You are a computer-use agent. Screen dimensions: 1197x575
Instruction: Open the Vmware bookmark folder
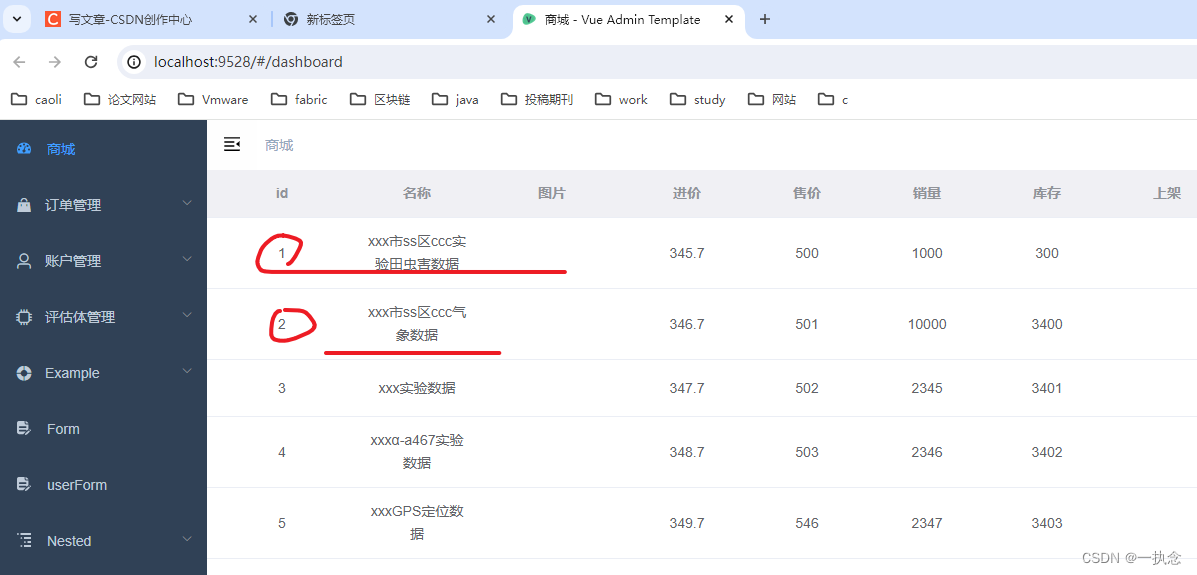click(213, 99)
